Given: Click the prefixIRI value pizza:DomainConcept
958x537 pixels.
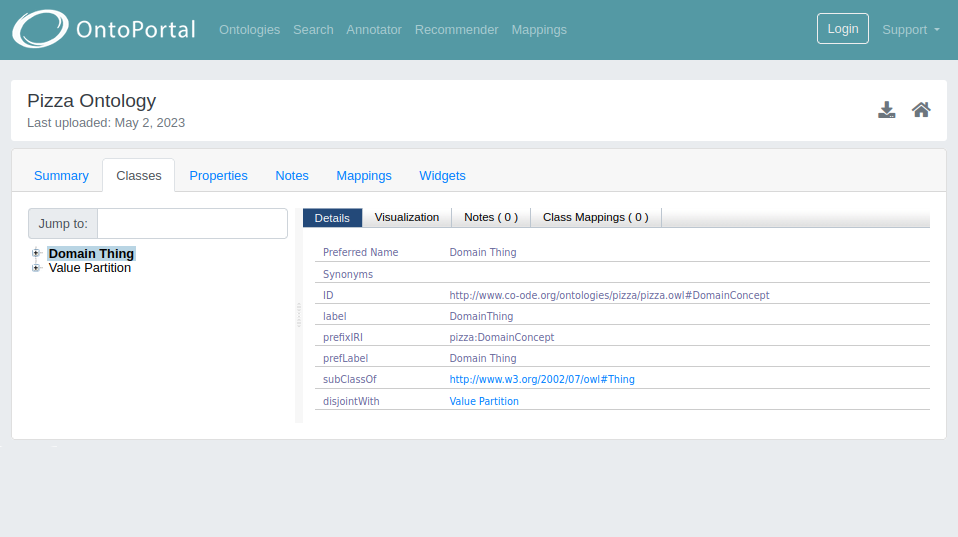Looking at the screenshot, I should point(502,337).
